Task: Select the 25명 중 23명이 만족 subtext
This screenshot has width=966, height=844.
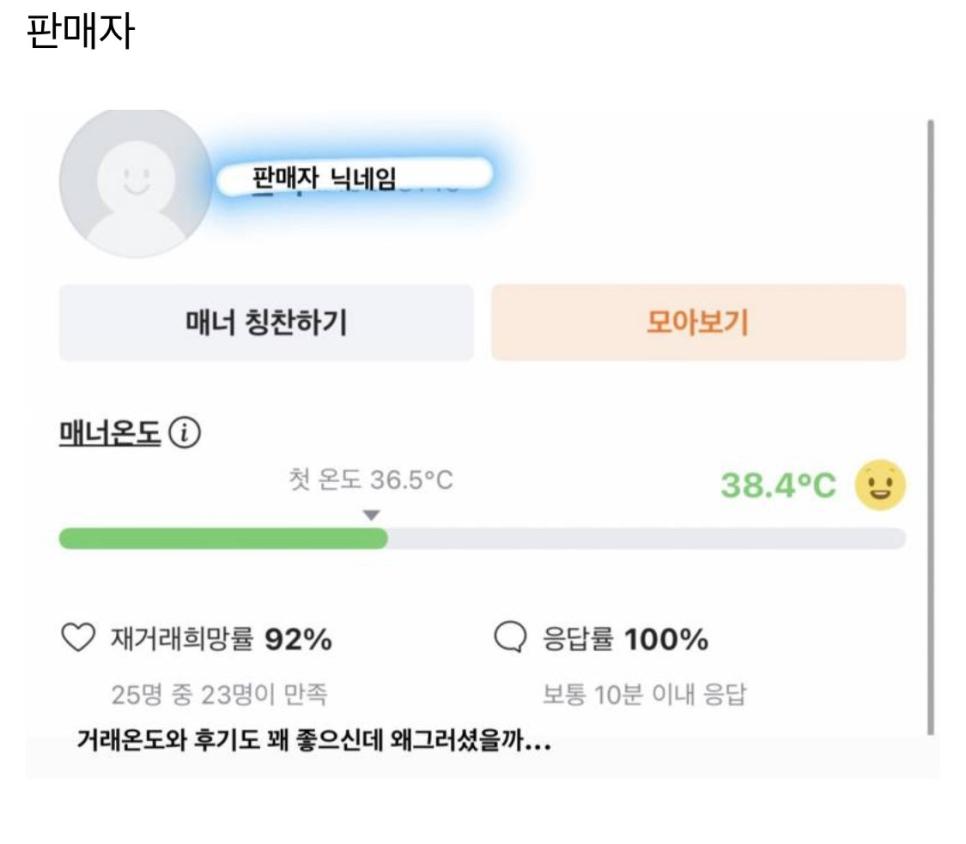Action: 219,693
